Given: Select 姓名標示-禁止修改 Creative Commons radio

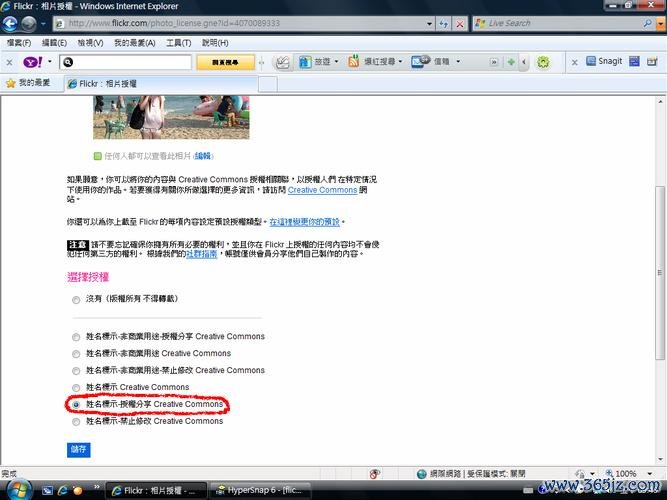Looking at the screenshot, I should tap(76, 422).
